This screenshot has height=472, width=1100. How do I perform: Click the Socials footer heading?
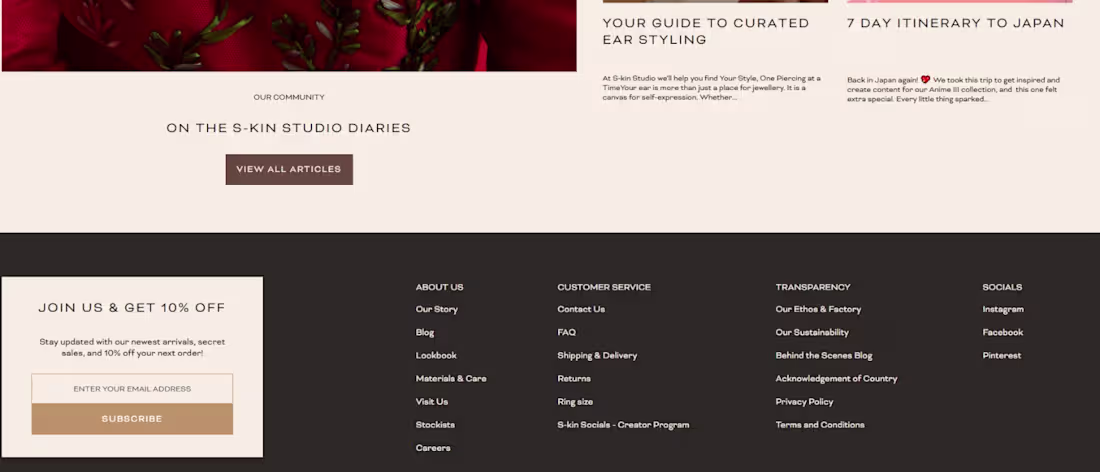1002,288
